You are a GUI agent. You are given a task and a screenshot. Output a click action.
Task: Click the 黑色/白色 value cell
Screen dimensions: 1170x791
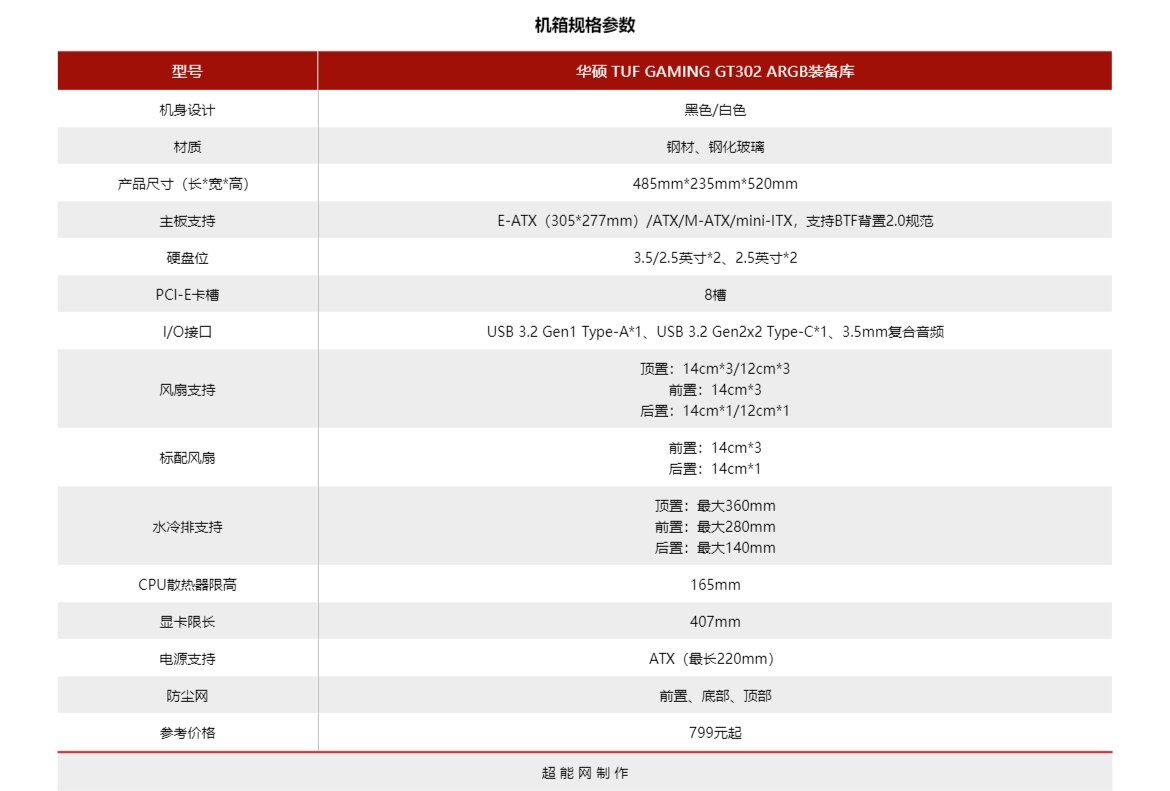(714, 110)
